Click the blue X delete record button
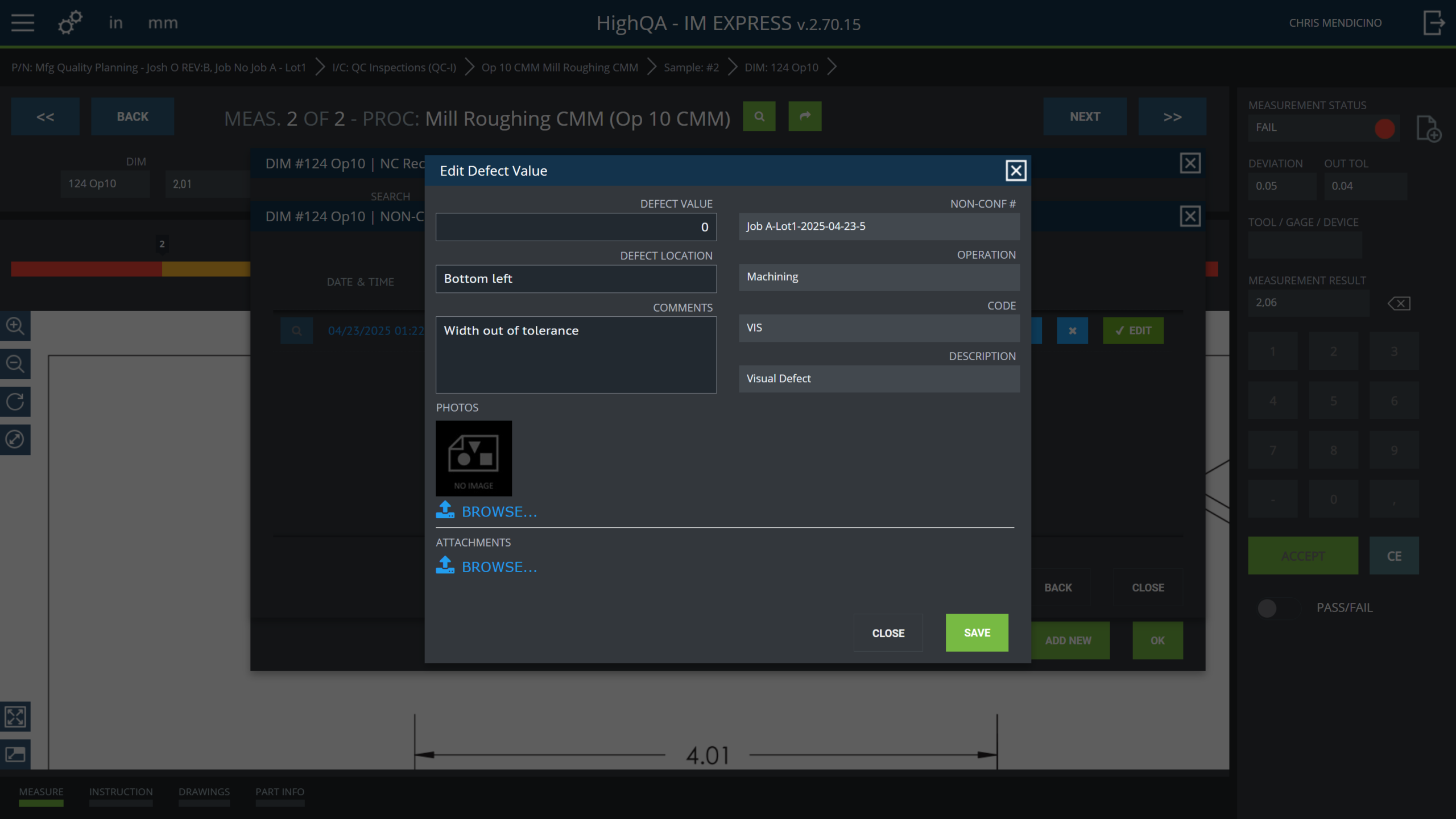Viewport: 1456px width, 819px height. coord(1072,331)
